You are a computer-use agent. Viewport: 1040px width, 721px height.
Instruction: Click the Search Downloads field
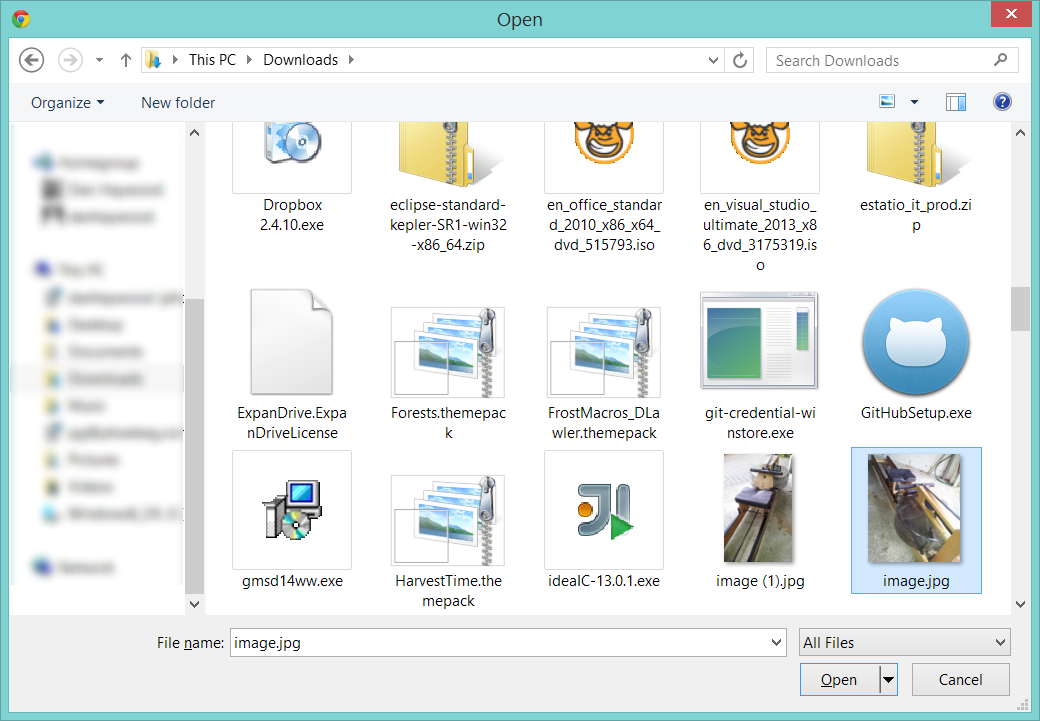(880, 60)
